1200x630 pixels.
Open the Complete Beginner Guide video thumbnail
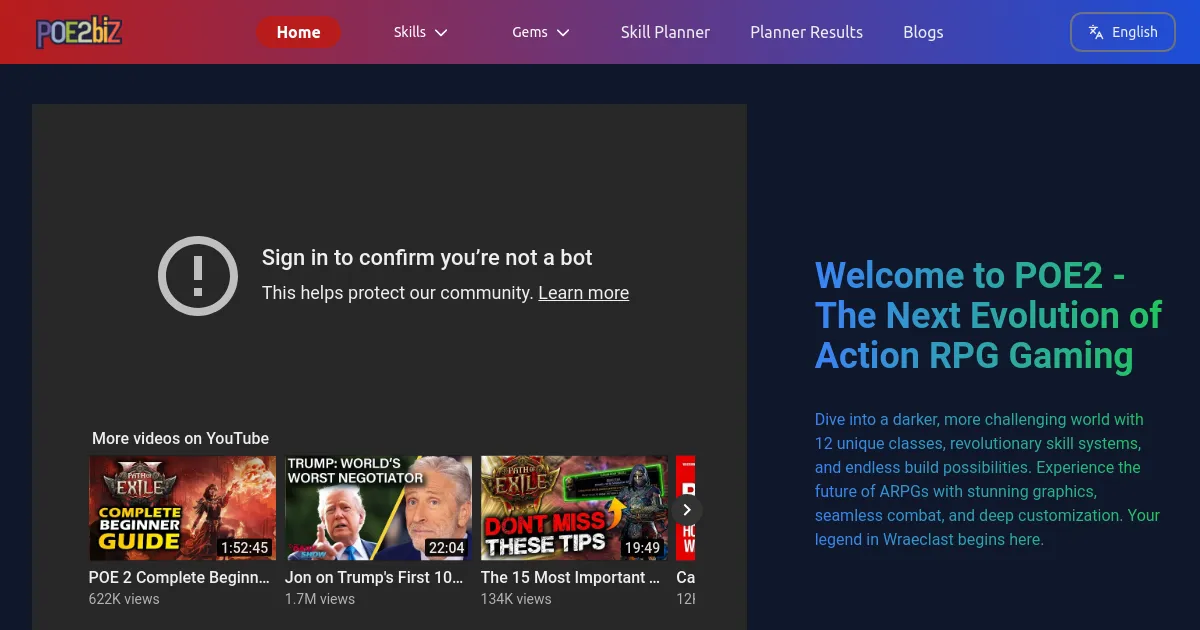click(x=182, y=508)
